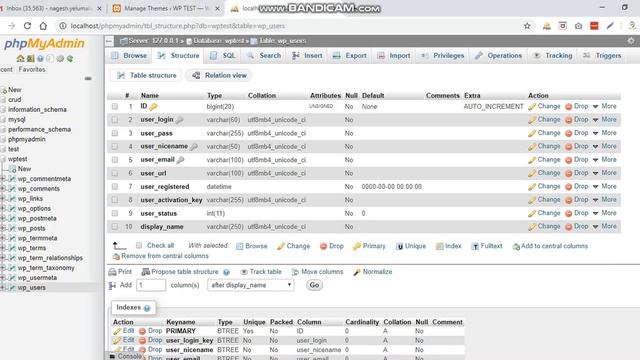
Task: Tick the Check all checkbox
Action: 139,246
